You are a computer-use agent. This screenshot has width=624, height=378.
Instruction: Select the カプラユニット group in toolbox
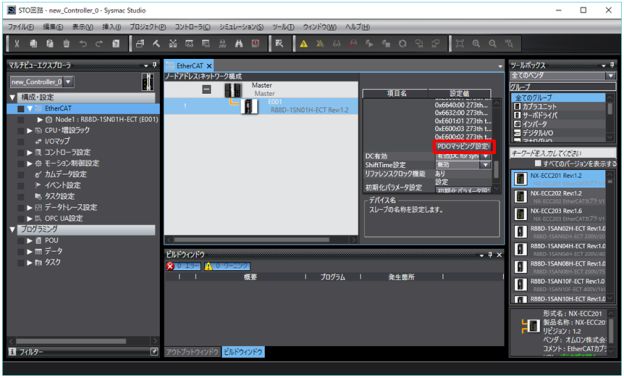click(539, 107)
